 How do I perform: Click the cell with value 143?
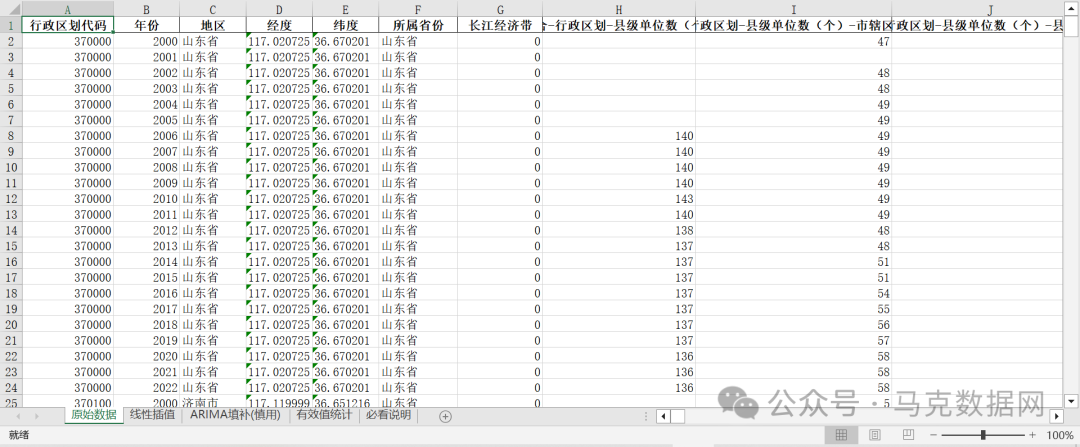[x=619, y=198]
